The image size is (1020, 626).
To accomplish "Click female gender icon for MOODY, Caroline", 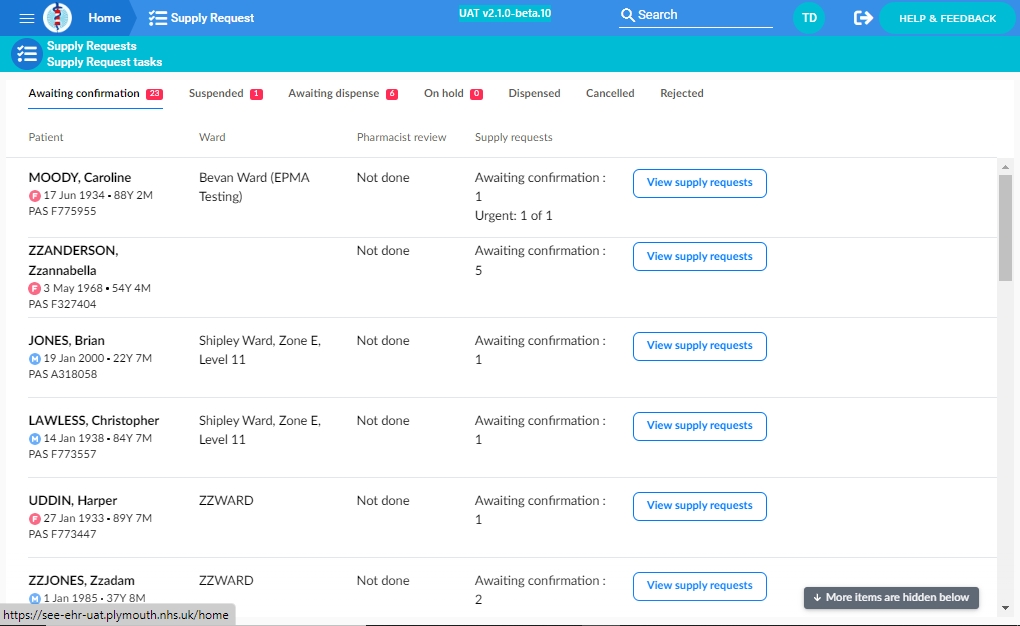I will (x=35, y=195).
